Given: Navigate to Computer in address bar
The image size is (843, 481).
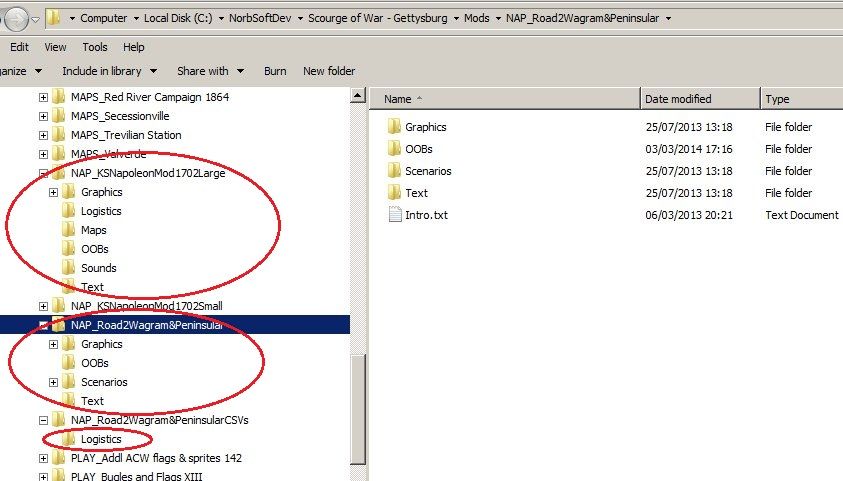Looking at the screenshot, I should [x=104, y=18].
